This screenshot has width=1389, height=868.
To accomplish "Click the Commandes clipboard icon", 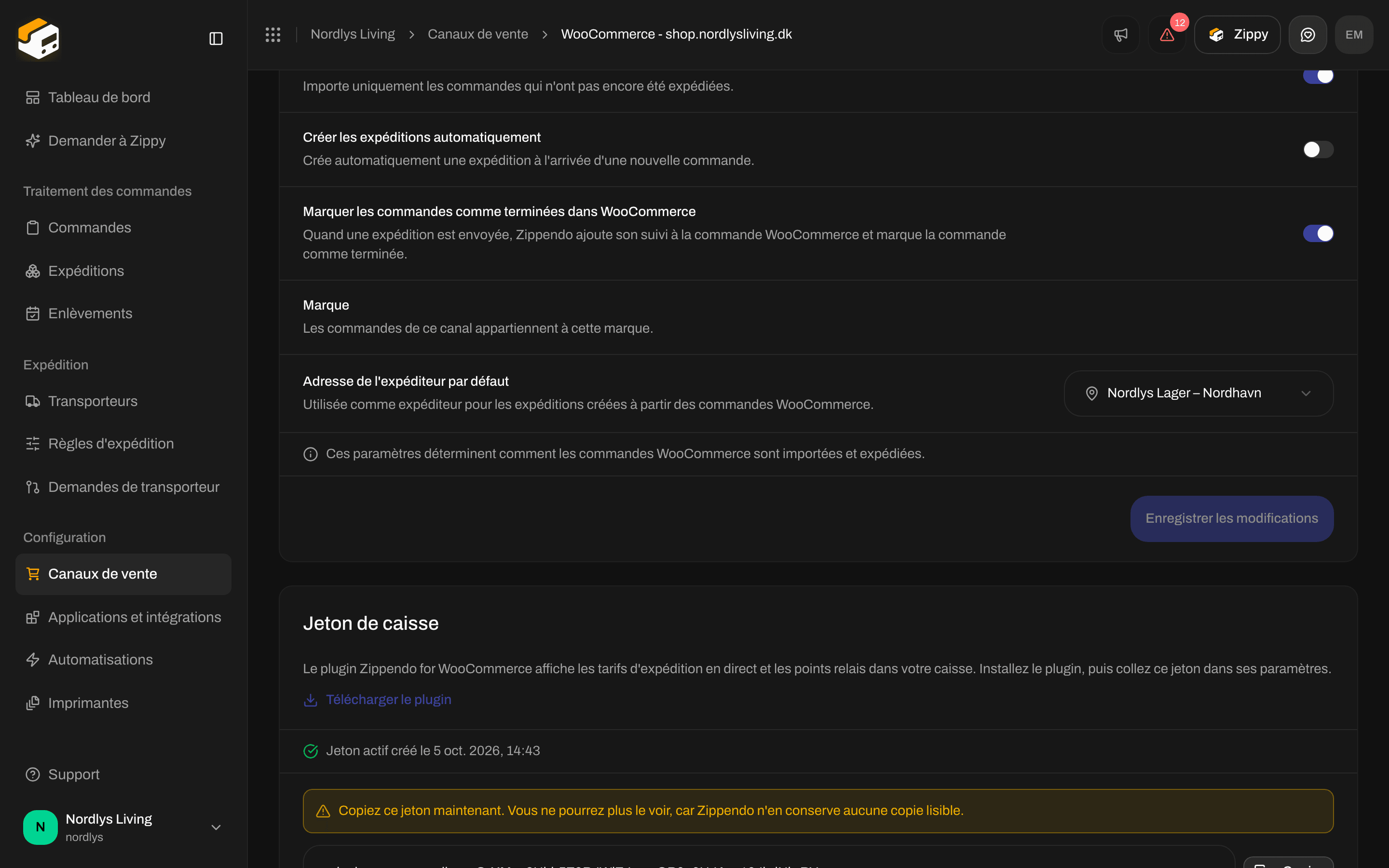I will [x=33, y=228].
